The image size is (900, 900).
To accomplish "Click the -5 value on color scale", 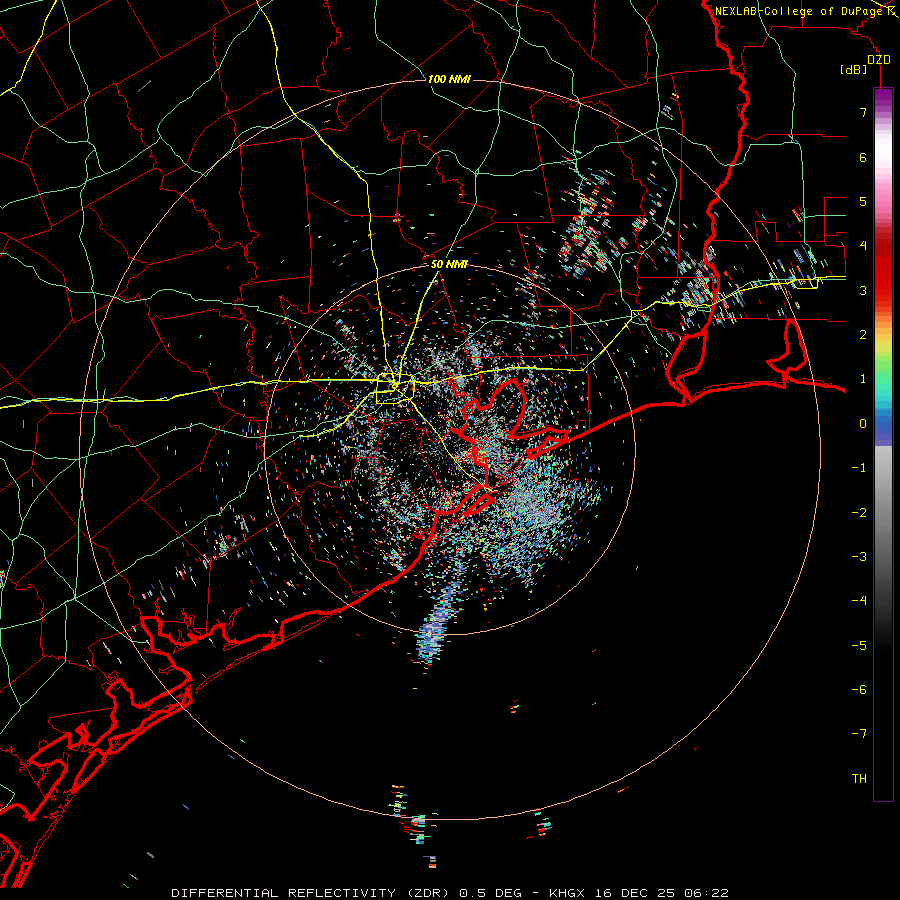I will tap(859, 646).
